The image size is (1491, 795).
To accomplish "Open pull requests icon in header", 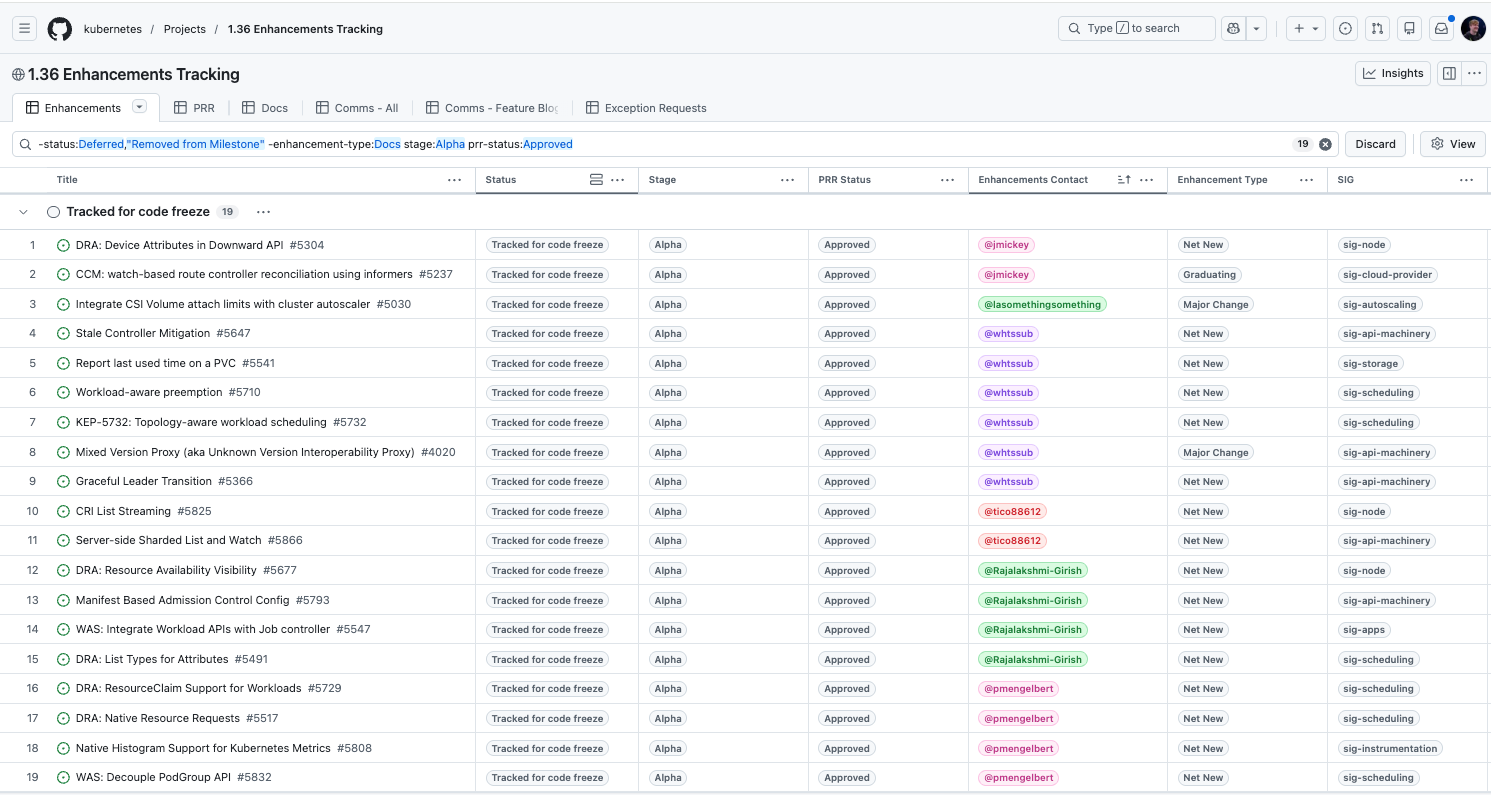I will coord(1377,29).
